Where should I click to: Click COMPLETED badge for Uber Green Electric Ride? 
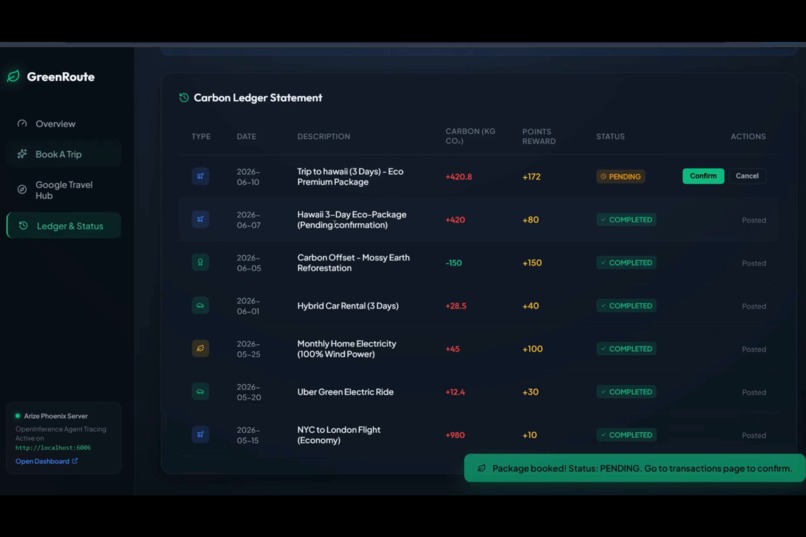[x=626, y=392]
